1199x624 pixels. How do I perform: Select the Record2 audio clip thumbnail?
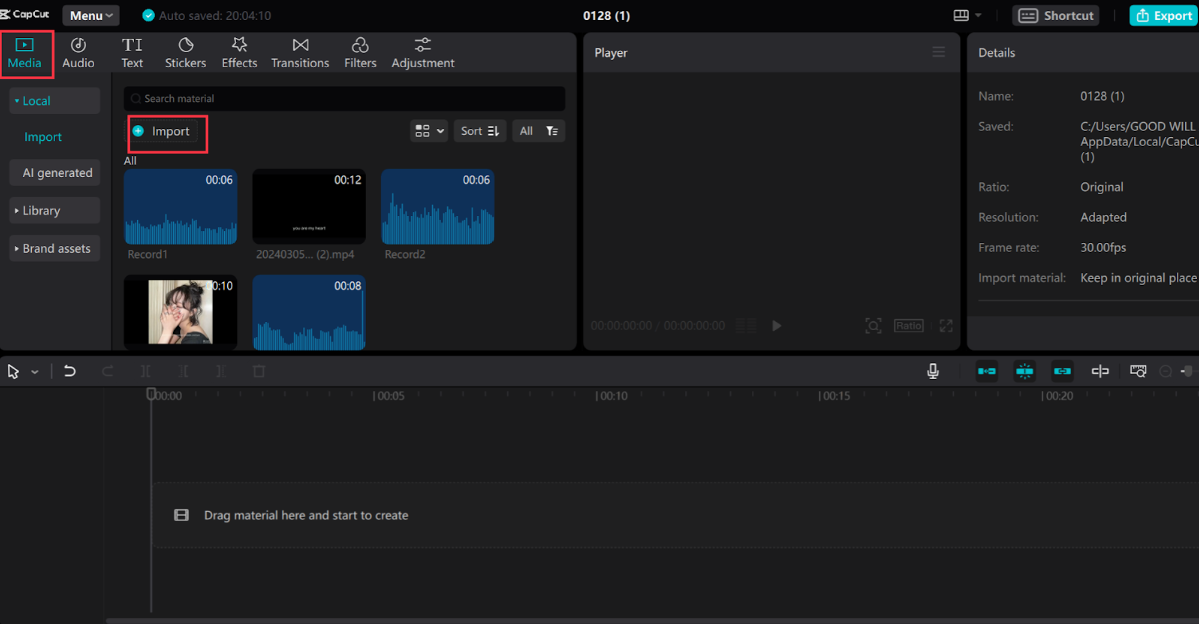(437, 206)
